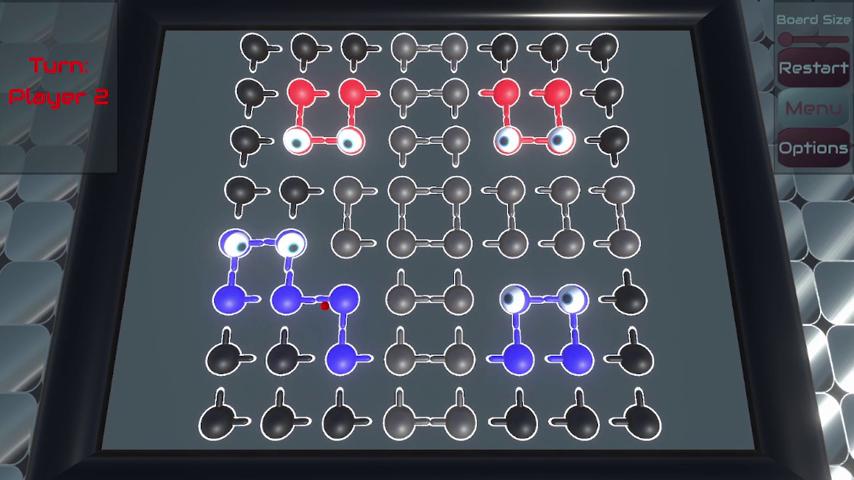Select the plain blue node below the left-group left eye
Viewport: 854px width, 480px height.
(x=229, y=300)
